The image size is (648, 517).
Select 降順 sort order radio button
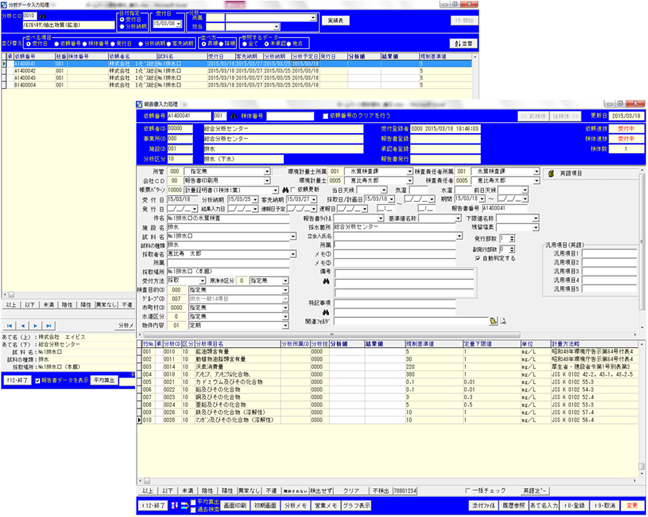[221, 43]
